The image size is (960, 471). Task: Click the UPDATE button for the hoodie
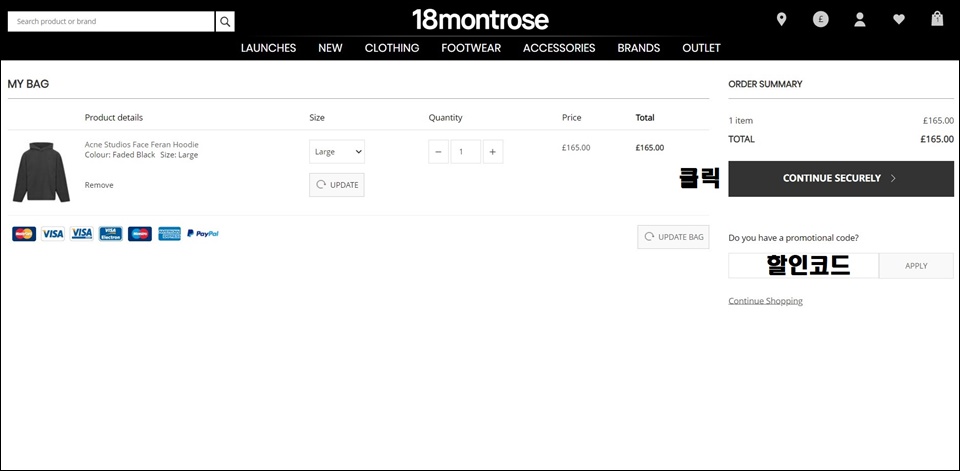pos(337,185)
